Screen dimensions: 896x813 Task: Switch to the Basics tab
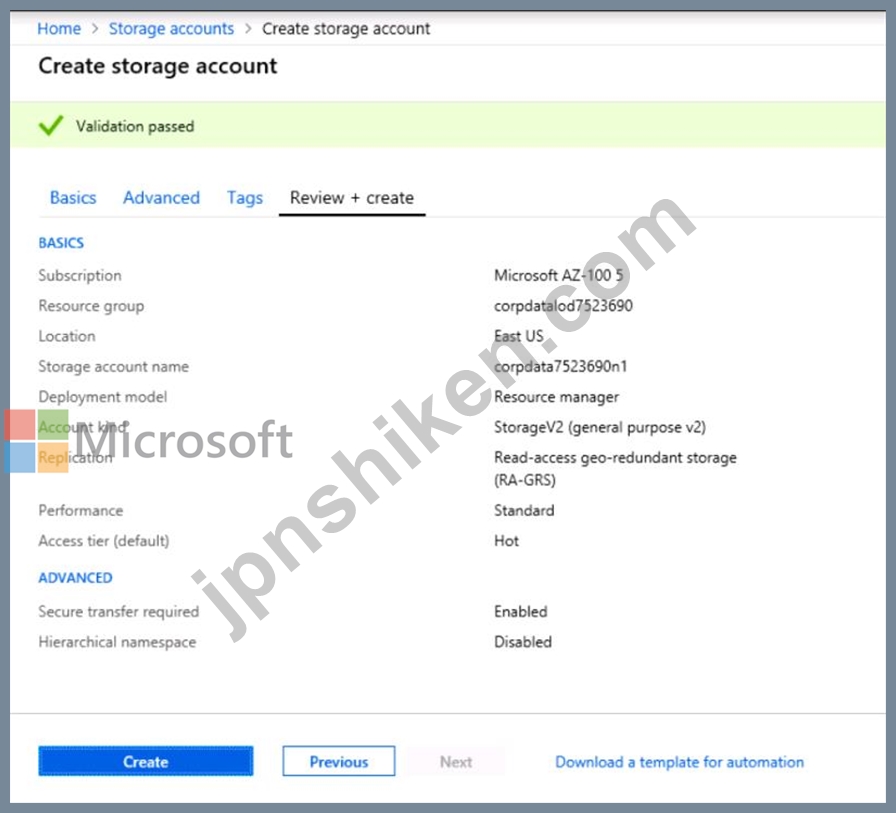click(73, 198)
